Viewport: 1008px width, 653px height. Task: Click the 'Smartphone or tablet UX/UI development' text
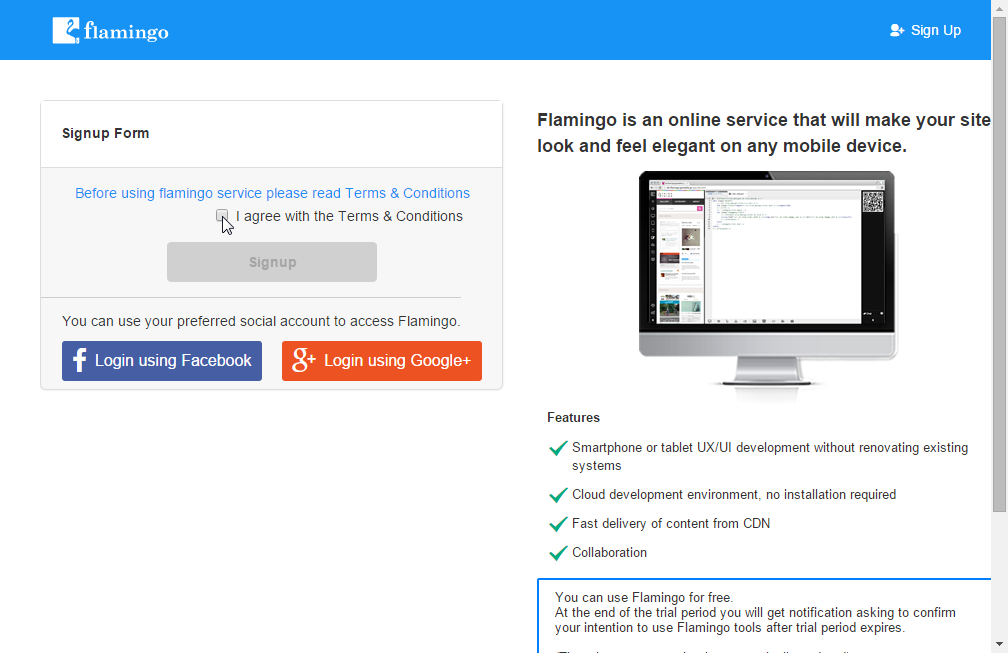(x=770, y=456)
